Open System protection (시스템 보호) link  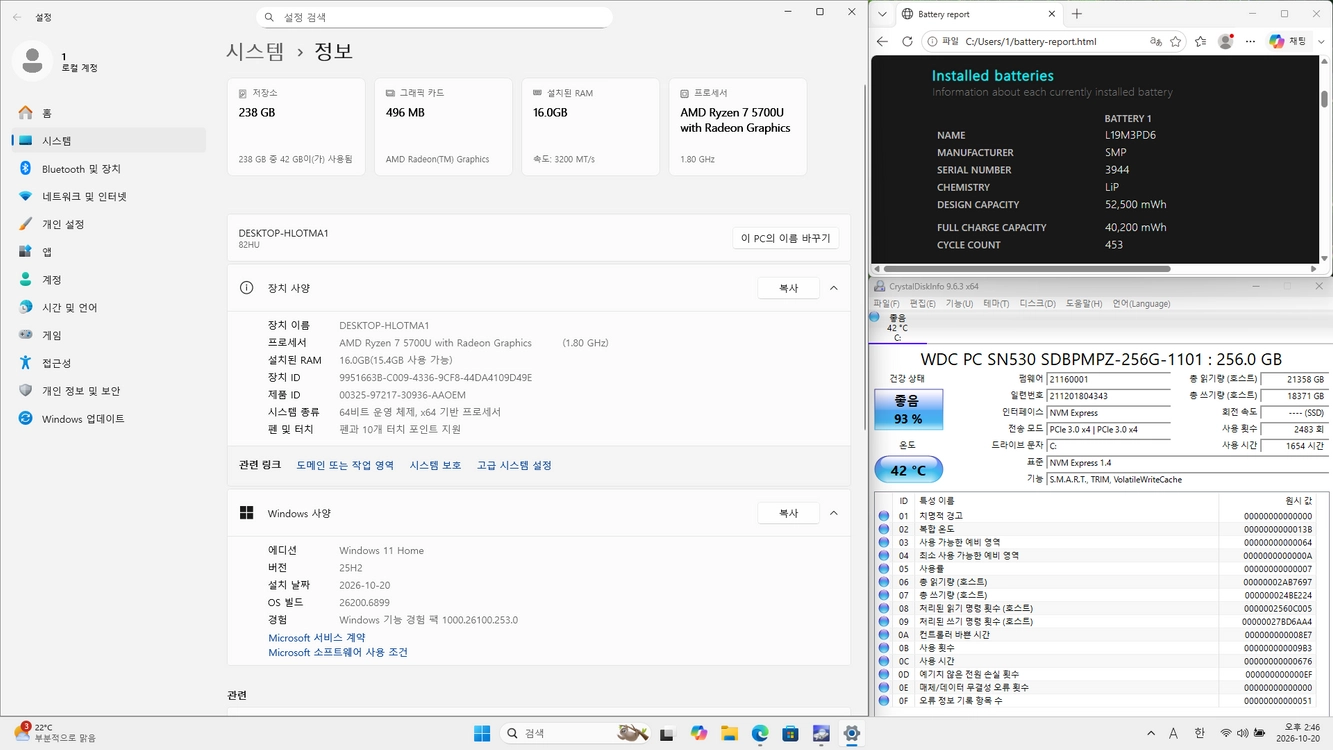[435, 465]
